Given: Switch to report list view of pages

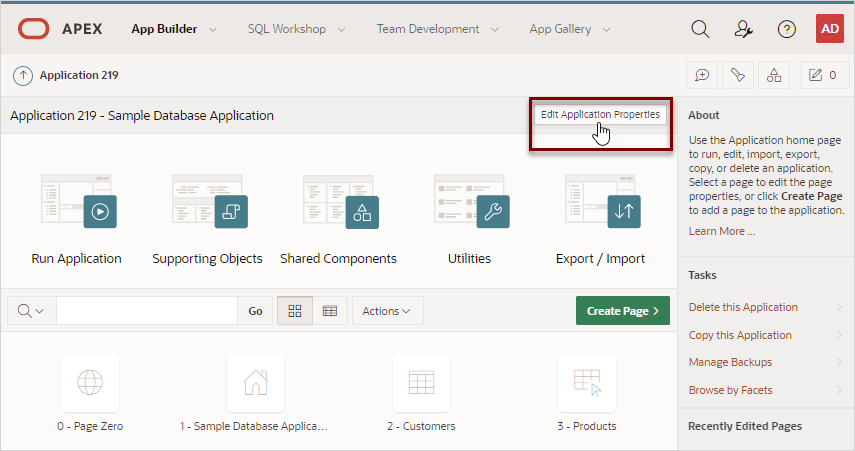Looking at the screenshot, I should 330,311.
